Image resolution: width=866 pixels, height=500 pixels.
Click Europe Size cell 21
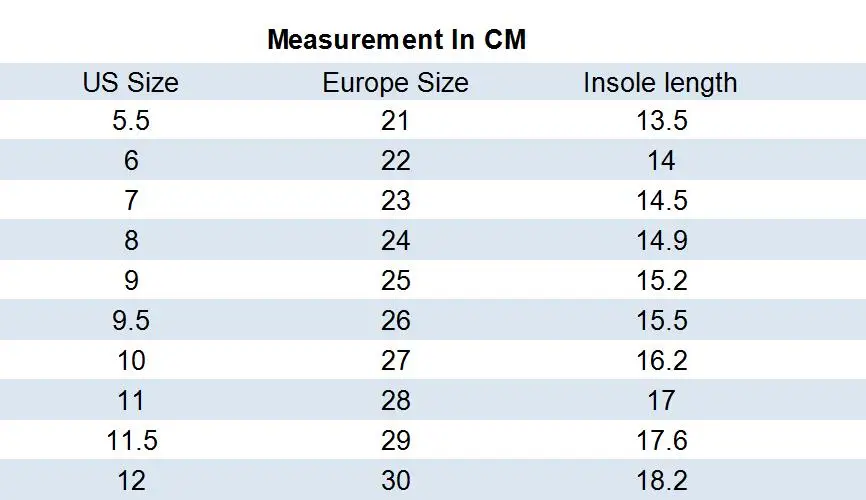[x=395, y=121]
